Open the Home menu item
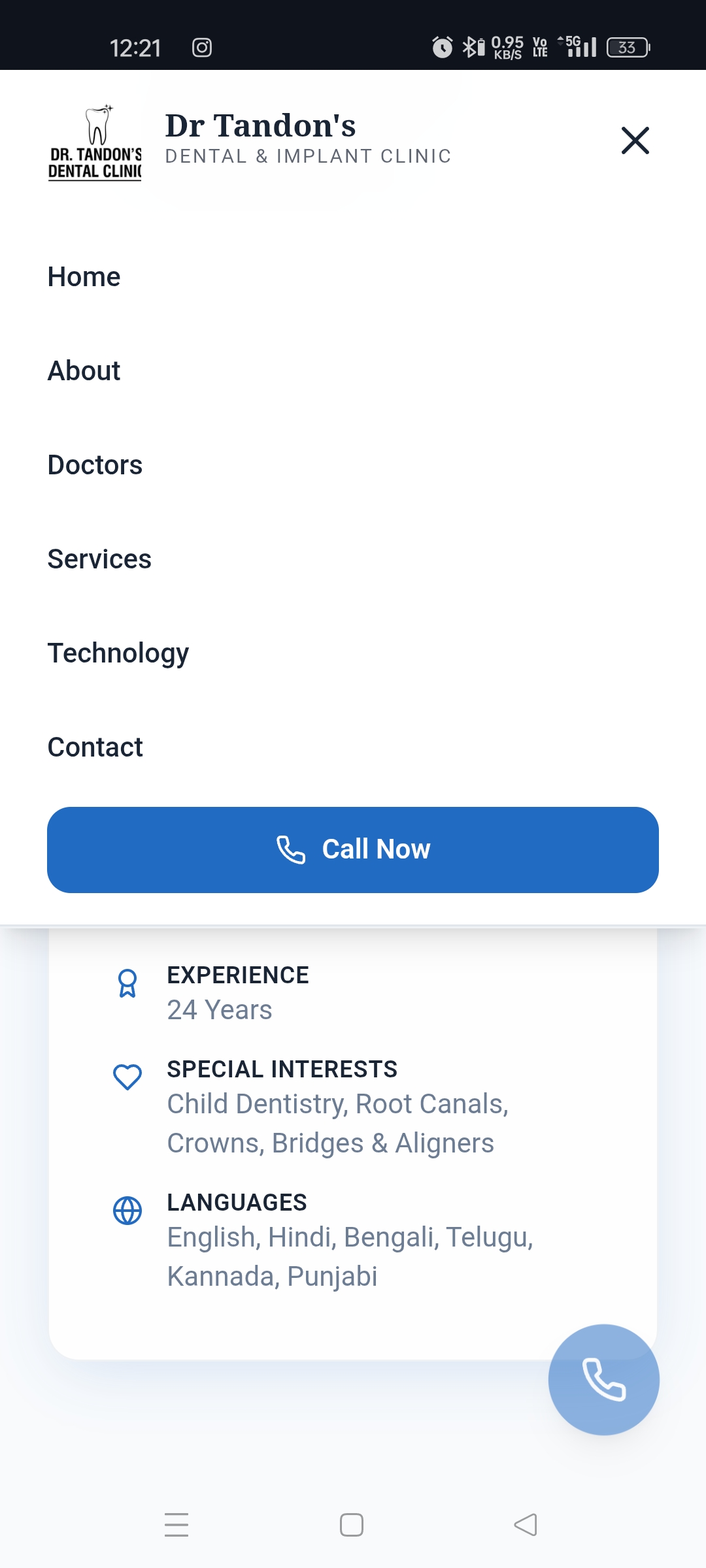 tap(84, 277)
